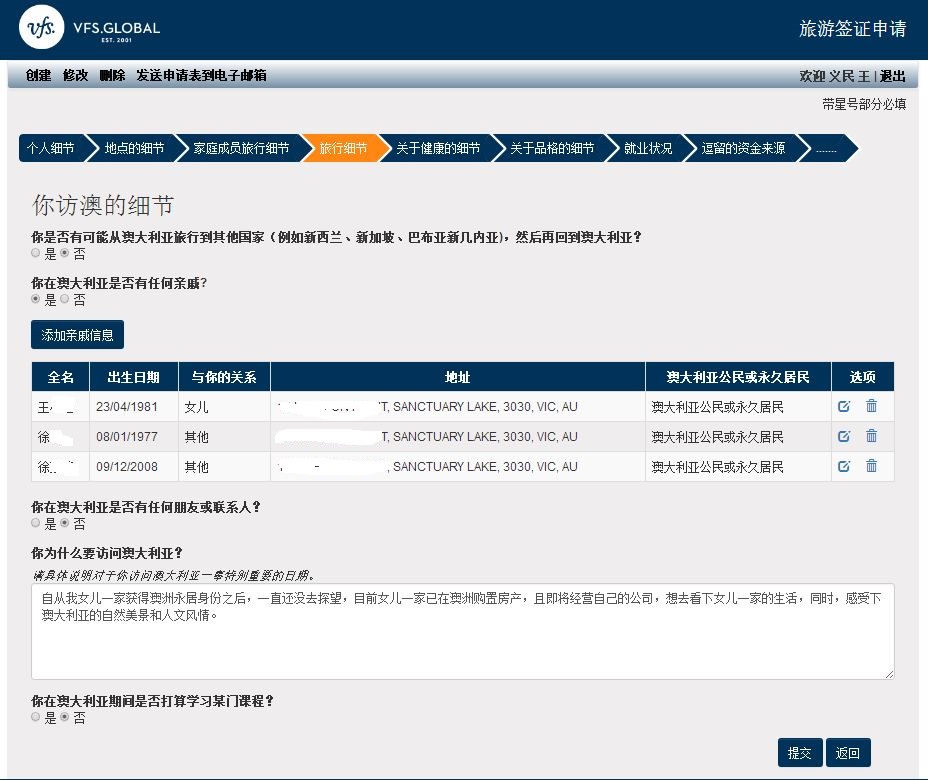Switch to 就业状况 step tab
The image size is (928, 780).
(x=647, y=148)
